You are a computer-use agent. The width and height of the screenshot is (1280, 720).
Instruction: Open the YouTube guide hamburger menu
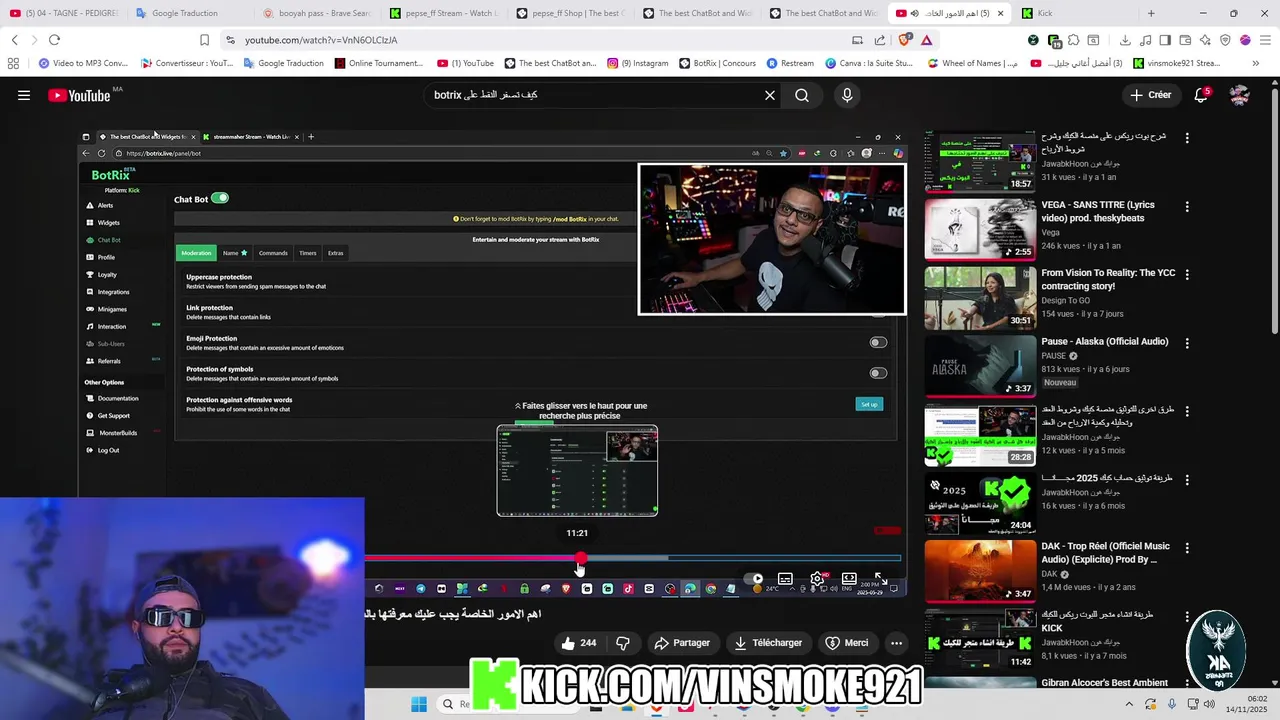click(x=24, y=95)
